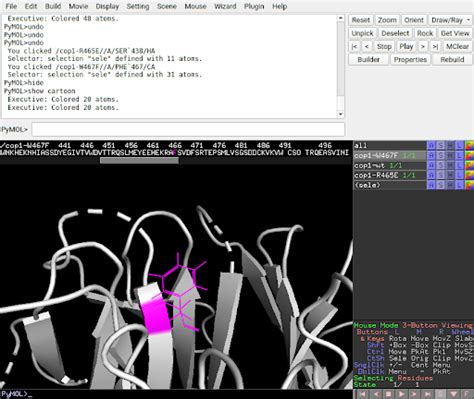474x399 pixels.
Task: Click the stop icon in the bottom playback bar
Action: pos(389,394)
